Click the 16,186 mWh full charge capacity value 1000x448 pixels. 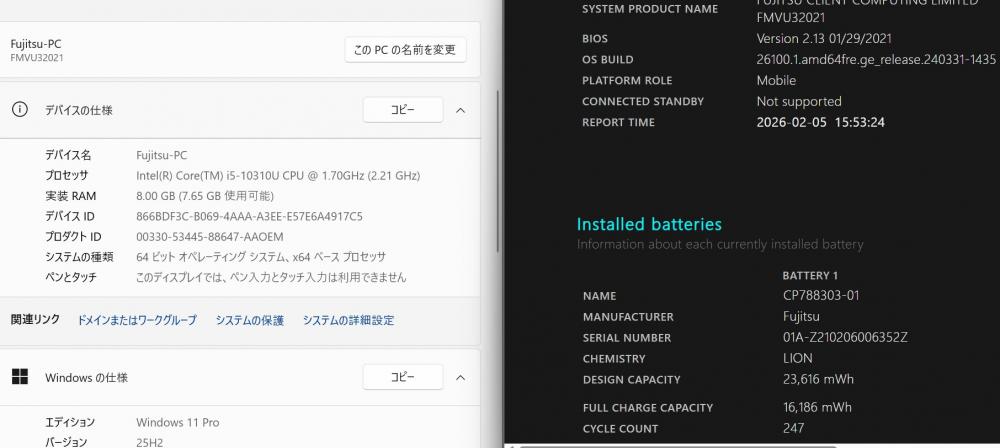point(817,407)
